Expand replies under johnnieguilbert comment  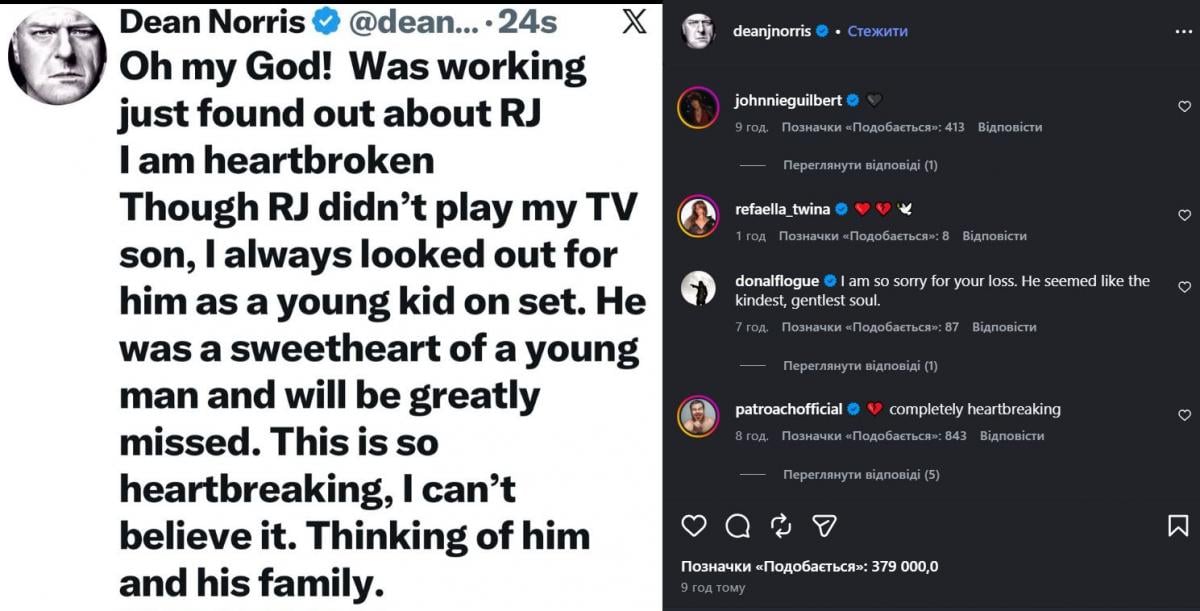(860, 165)
